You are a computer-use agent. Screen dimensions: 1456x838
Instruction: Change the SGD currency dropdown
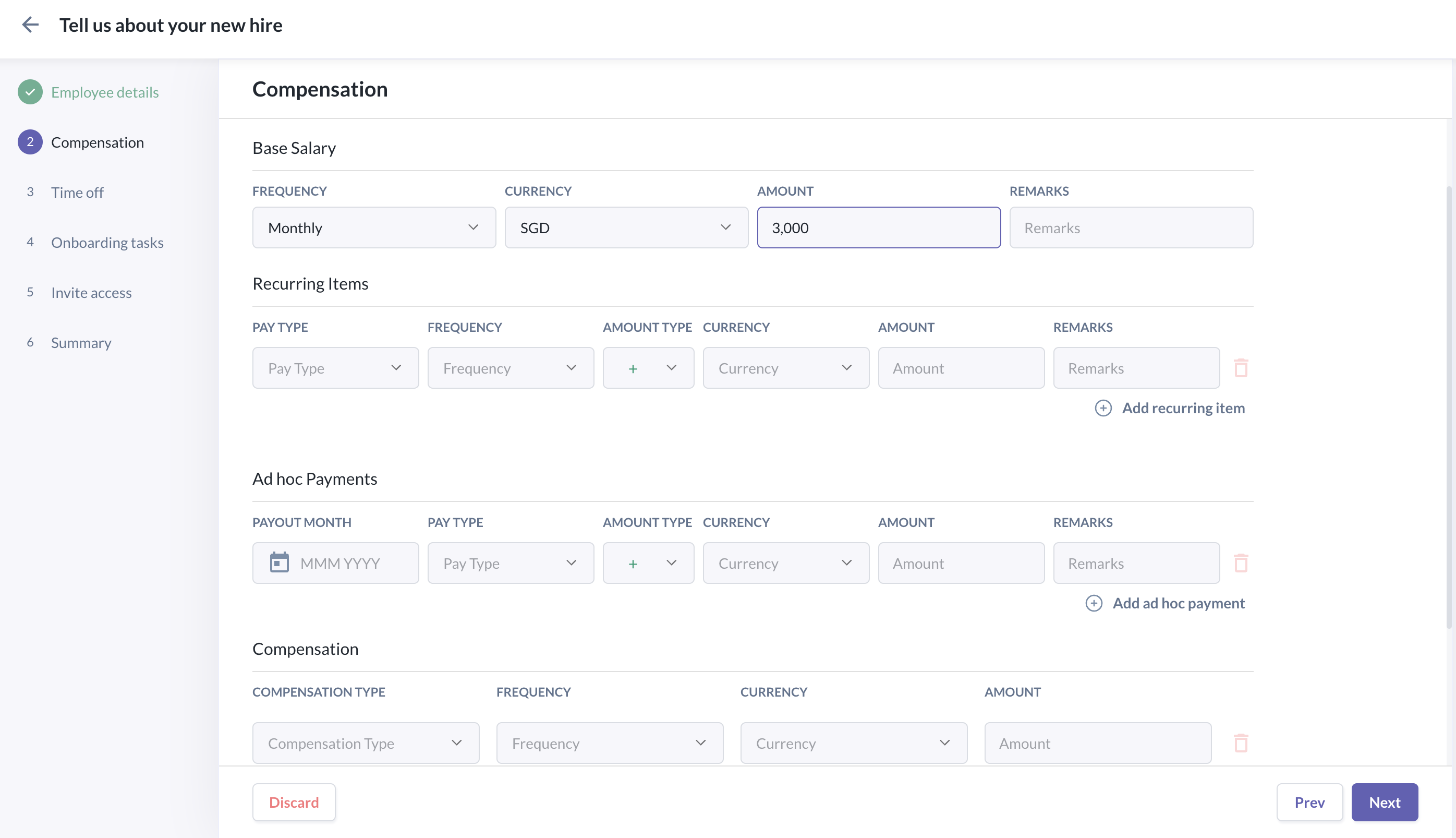[626, 228]
